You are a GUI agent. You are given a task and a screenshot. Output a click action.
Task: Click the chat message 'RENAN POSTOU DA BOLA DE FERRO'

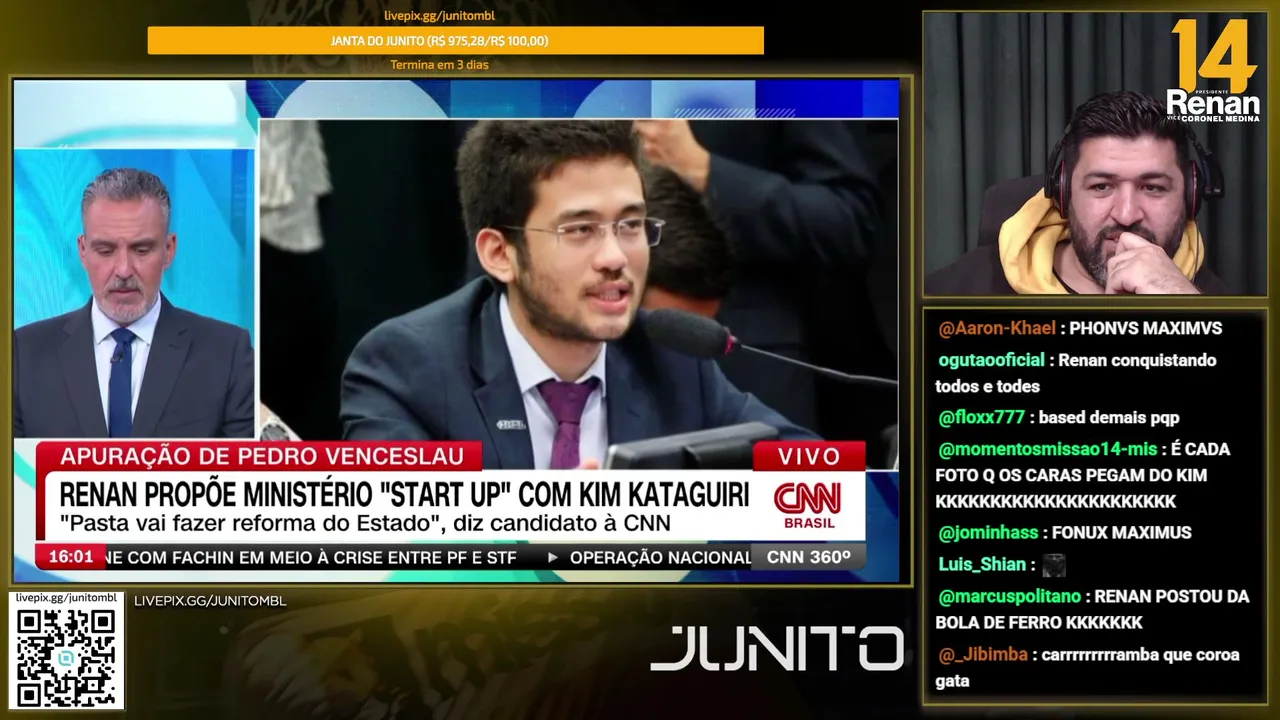(1092, 610)
